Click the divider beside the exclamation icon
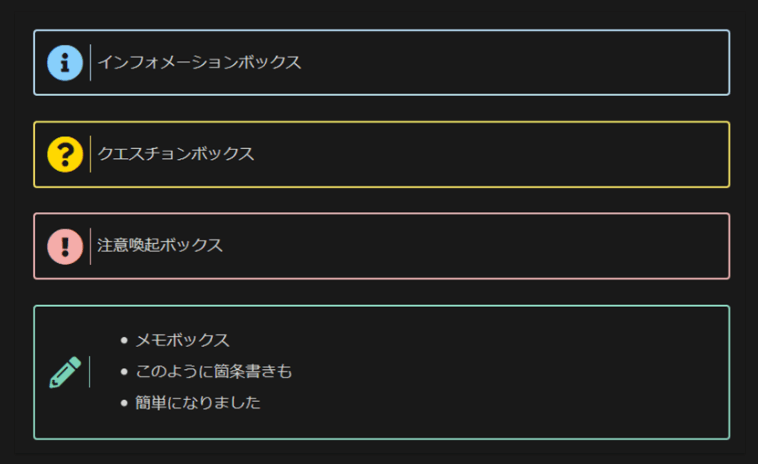758x464 pixels. pos(91,245)
